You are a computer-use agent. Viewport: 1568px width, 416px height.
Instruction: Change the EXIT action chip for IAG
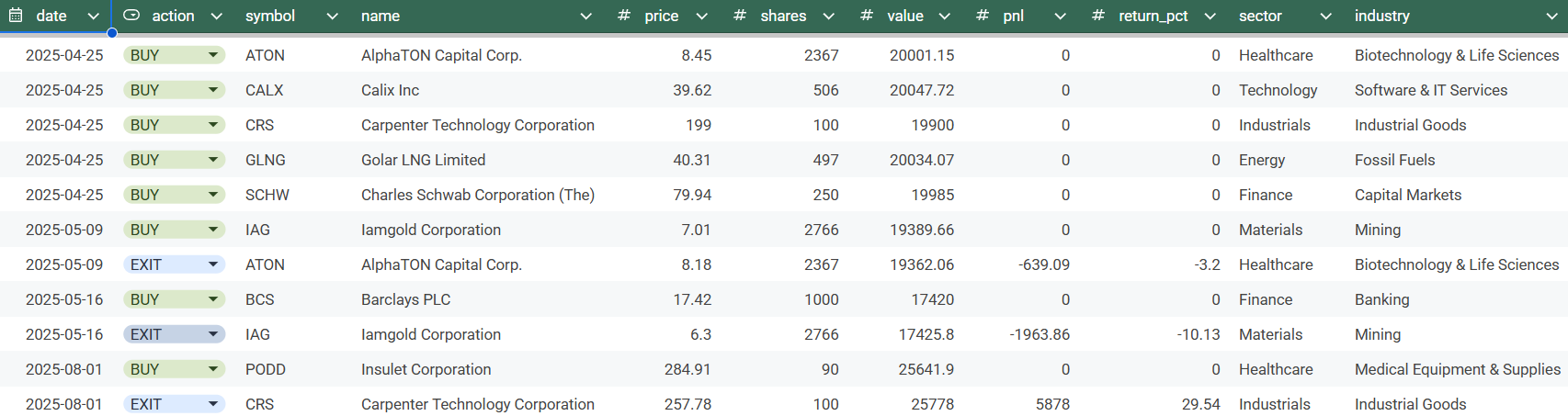pyautogui.click(x=213, y=334)
